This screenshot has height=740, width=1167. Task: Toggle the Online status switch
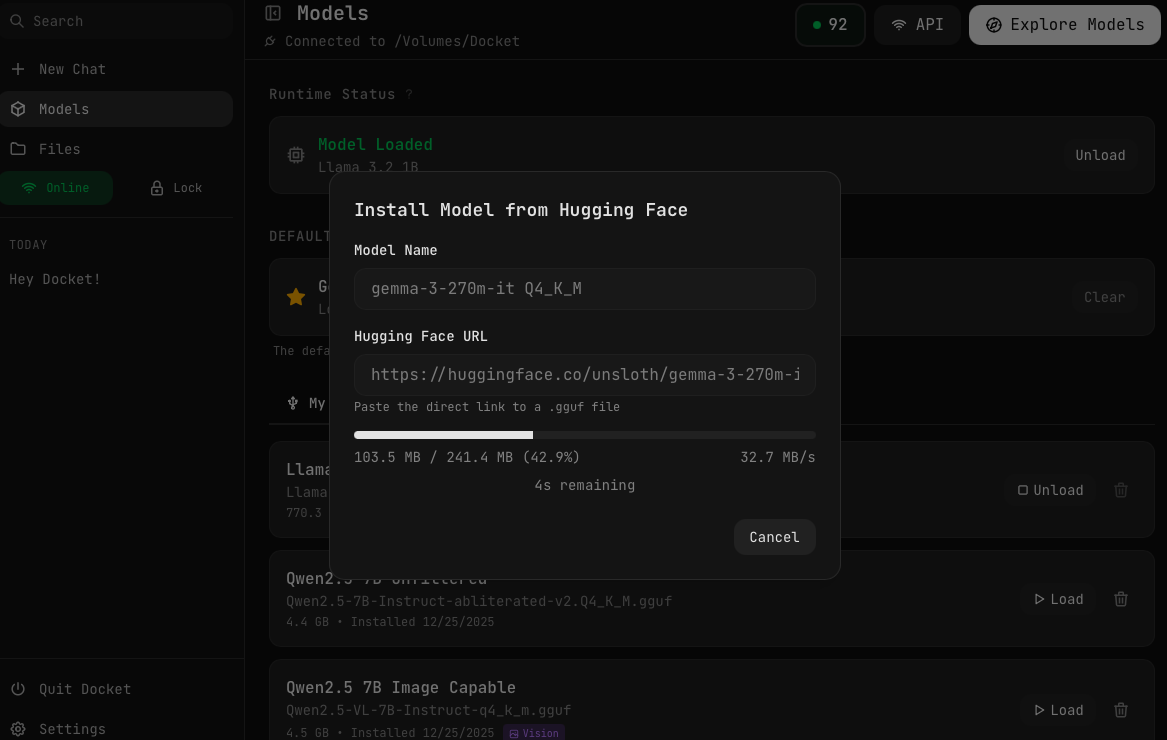coord(56,188)
